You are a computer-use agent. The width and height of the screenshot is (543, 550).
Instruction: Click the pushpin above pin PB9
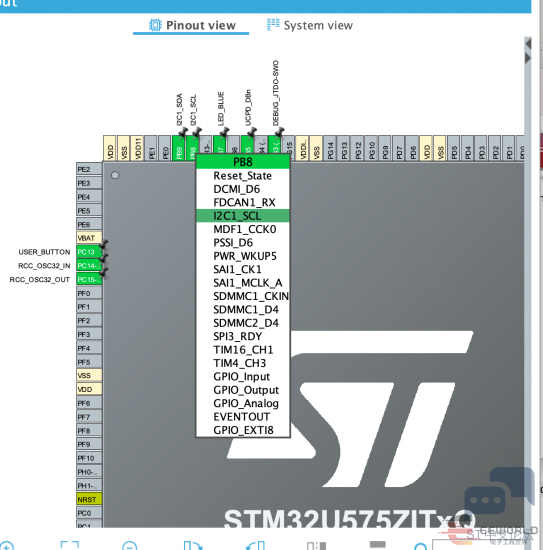click(x=182, y=133)
